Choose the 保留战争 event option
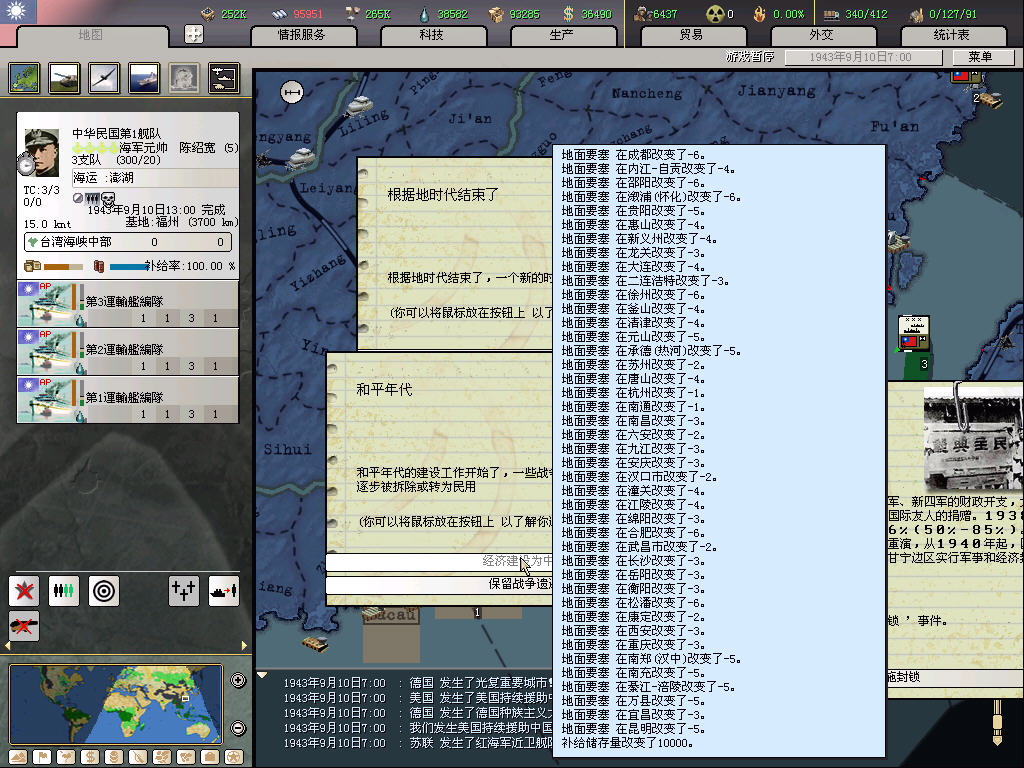Screen dimensions: 1024x768 440,584
